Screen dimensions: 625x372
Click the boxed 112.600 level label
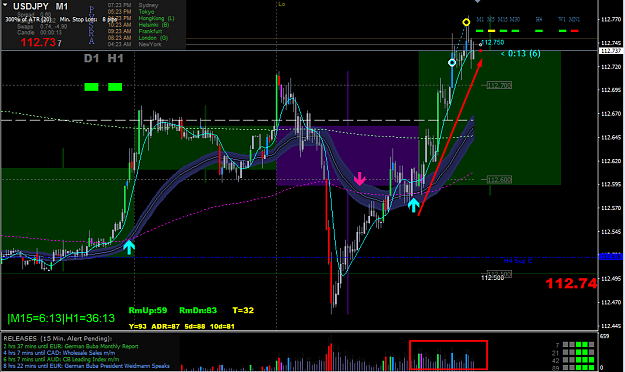pos(499,180)
